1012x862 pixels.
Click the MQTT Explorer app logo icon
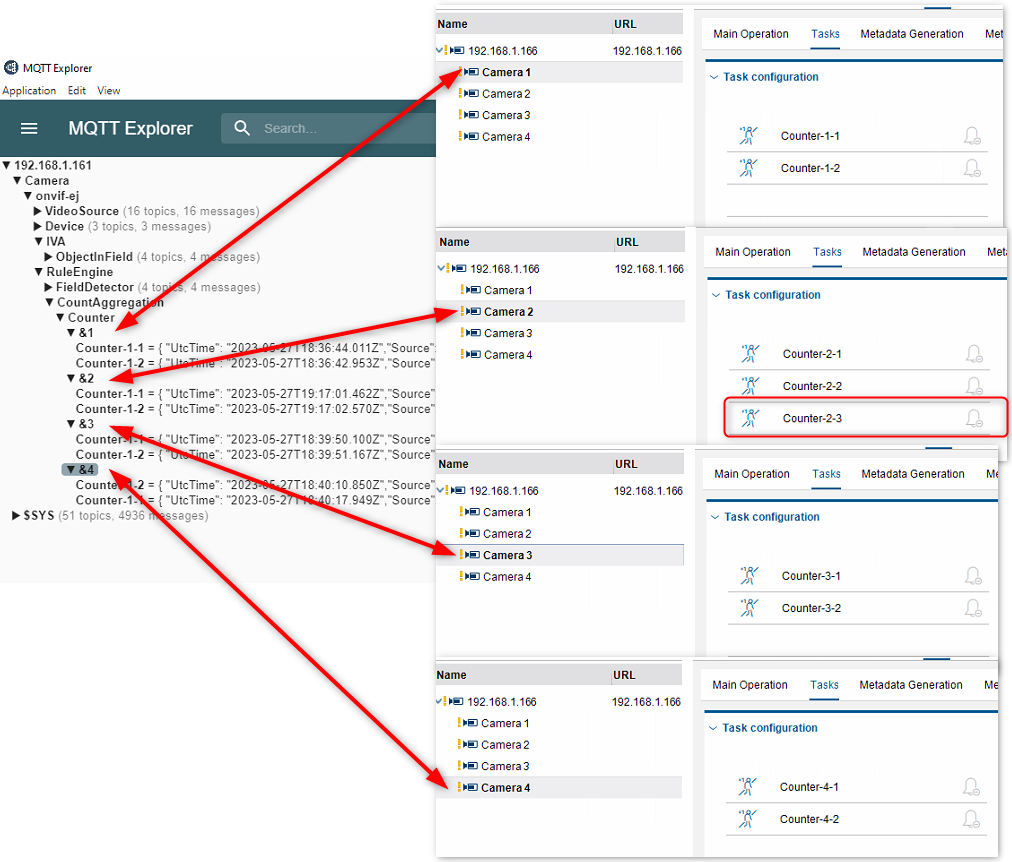(11, 68)
